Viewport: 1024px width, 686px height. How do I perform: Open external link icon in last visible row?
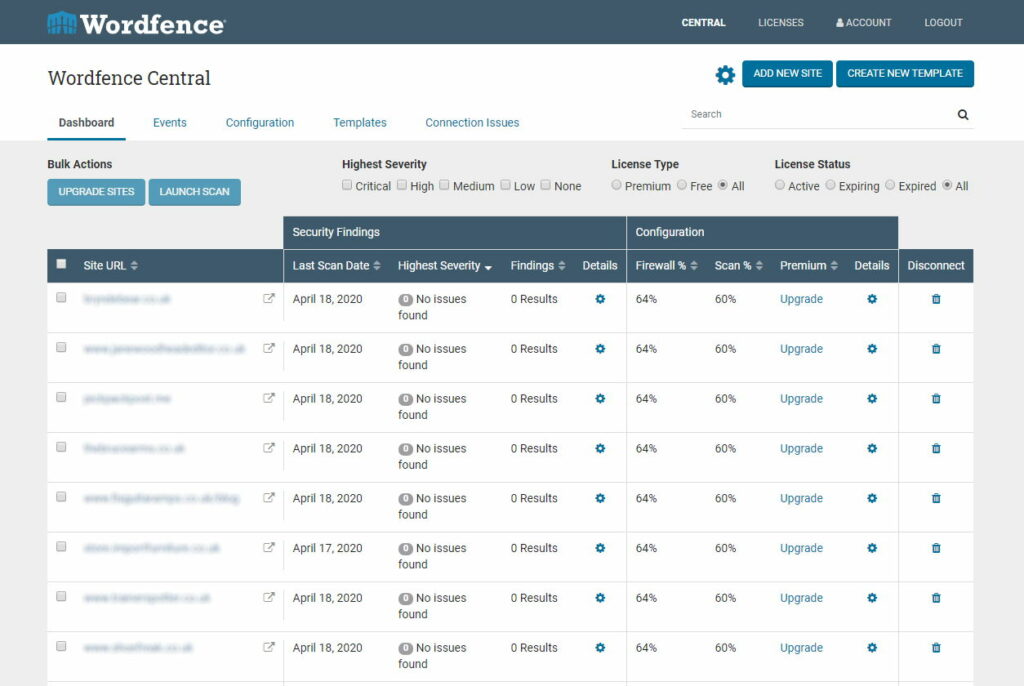(x=268, y=647)
